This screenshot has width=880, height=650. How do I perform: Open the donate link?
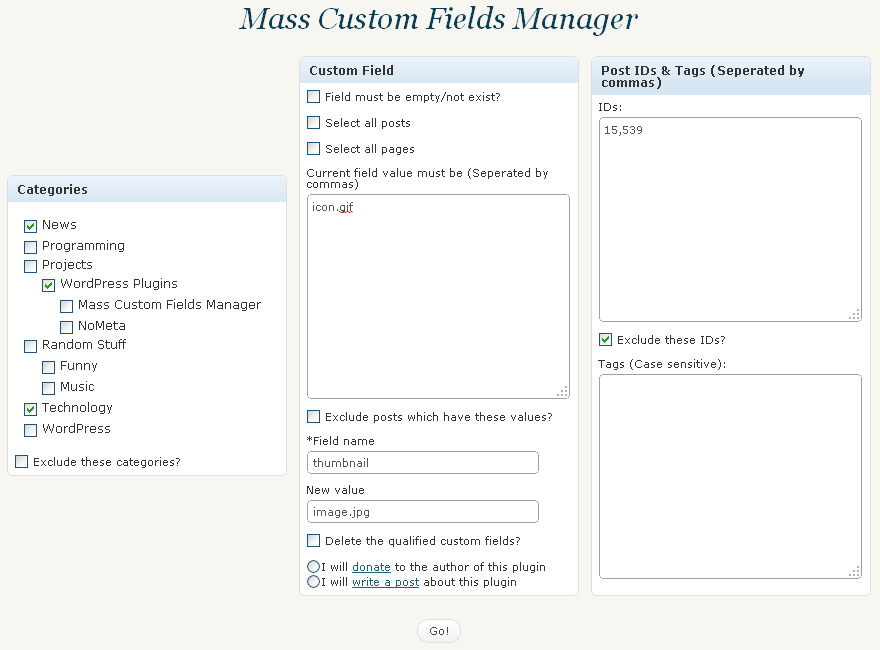click(x=371, y=567)
